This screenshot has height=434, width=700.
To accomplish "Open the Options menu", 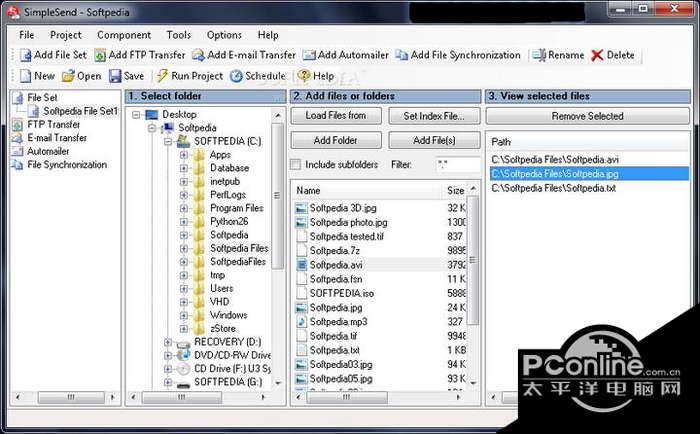I will pyautogui.click(x=224, y=35).
